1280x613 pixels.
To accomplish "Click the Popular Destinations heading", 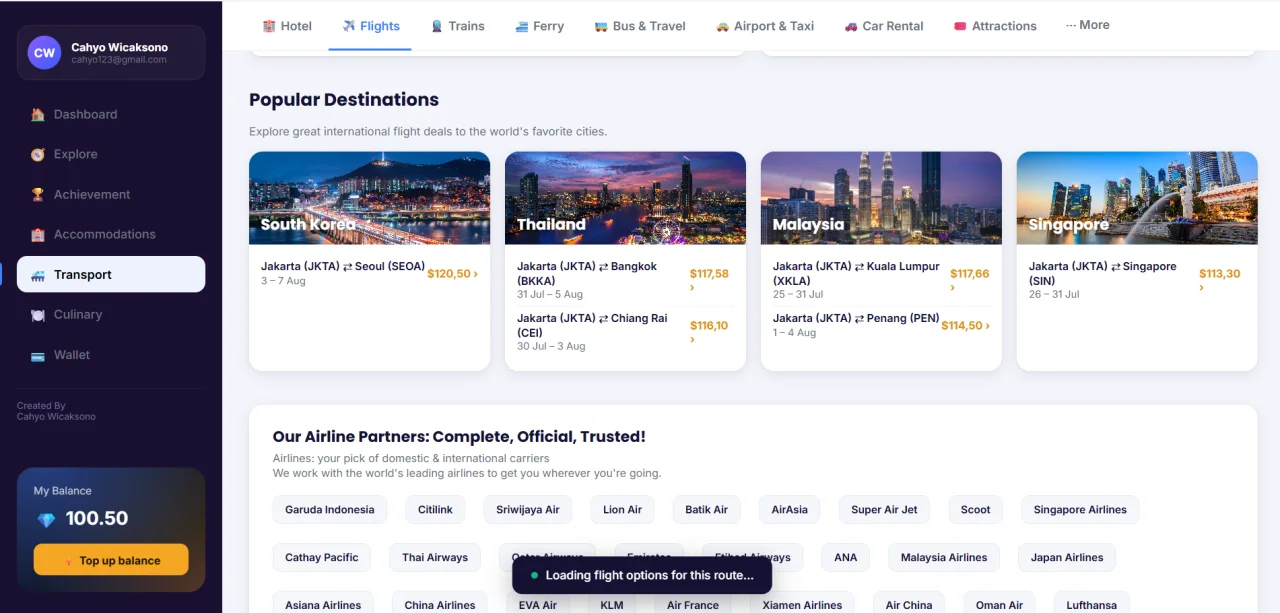I will coord(344,100).
